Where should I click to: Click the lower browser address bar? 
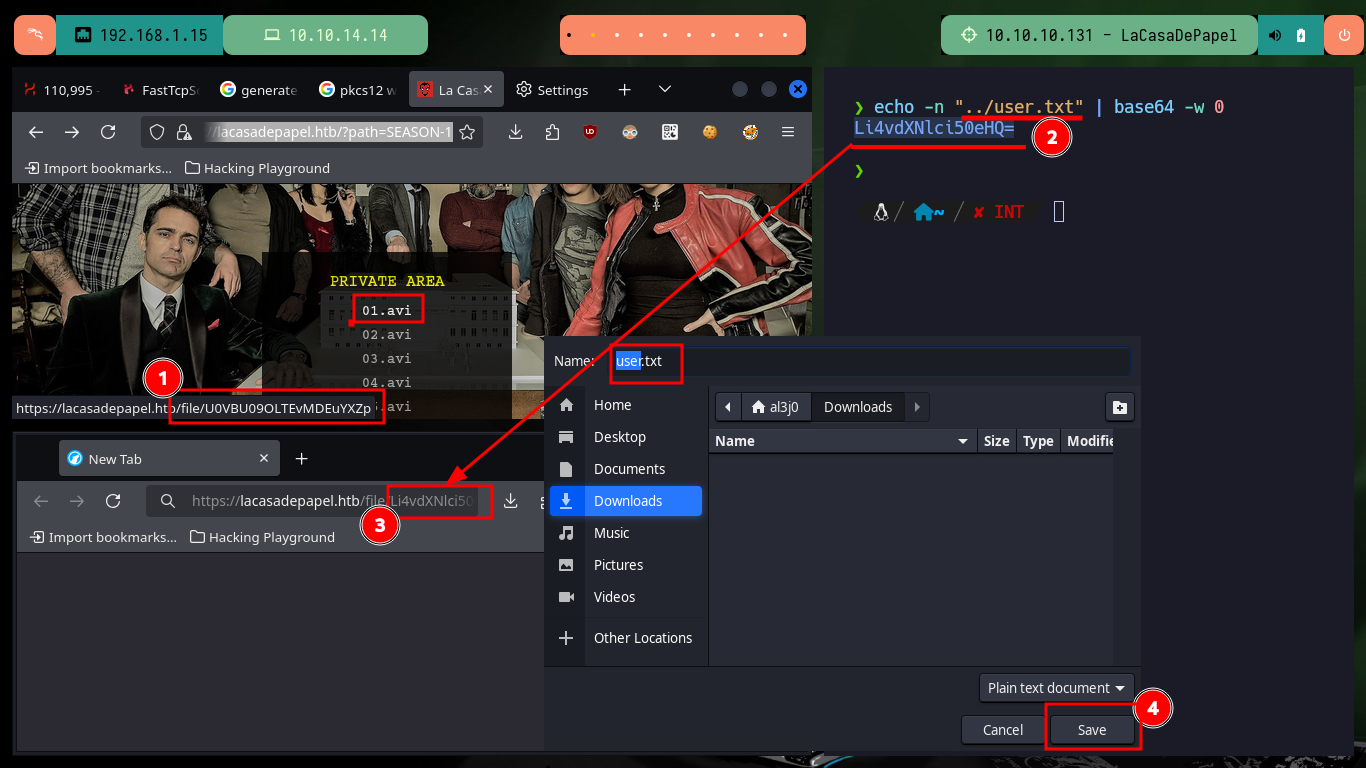(x=320, y=501)
